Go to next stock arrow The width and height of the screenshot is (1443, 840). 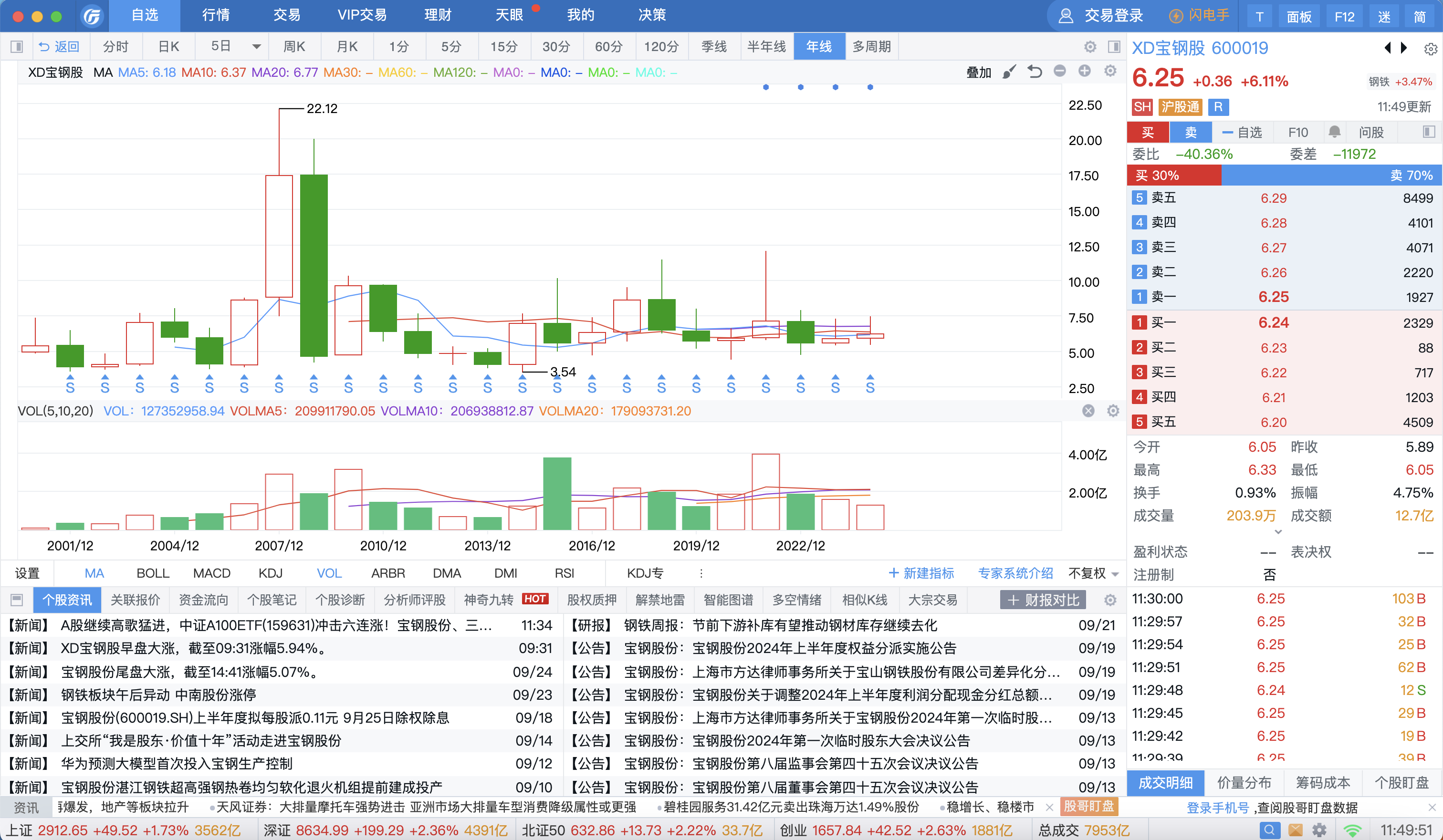pyautogui.click(x=1403, y=48)
